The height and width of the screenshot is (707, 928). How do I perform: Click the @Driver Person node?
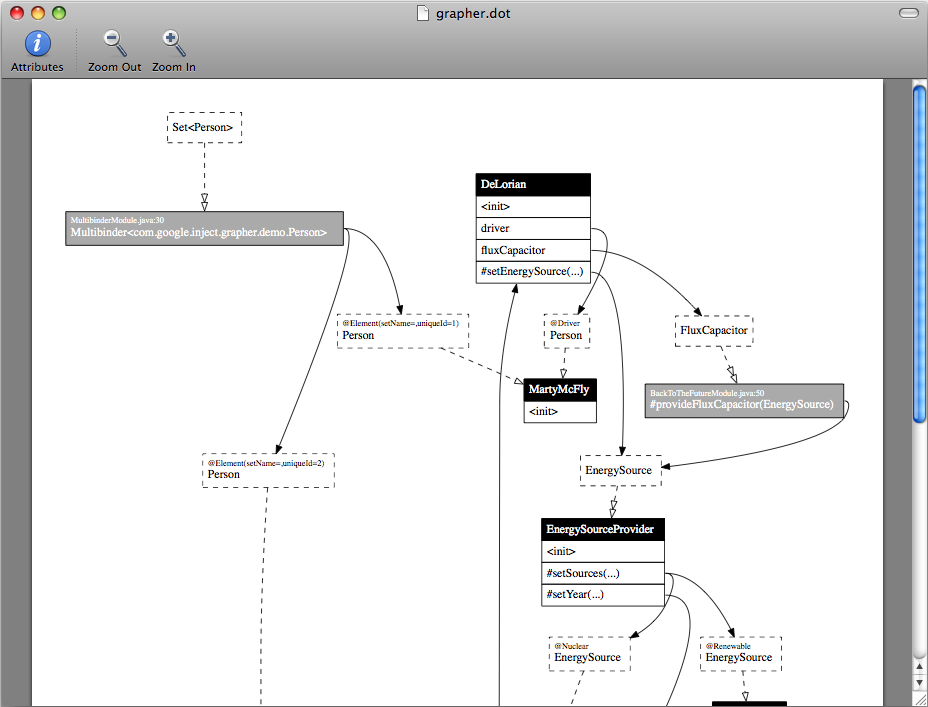coord(566,331)
